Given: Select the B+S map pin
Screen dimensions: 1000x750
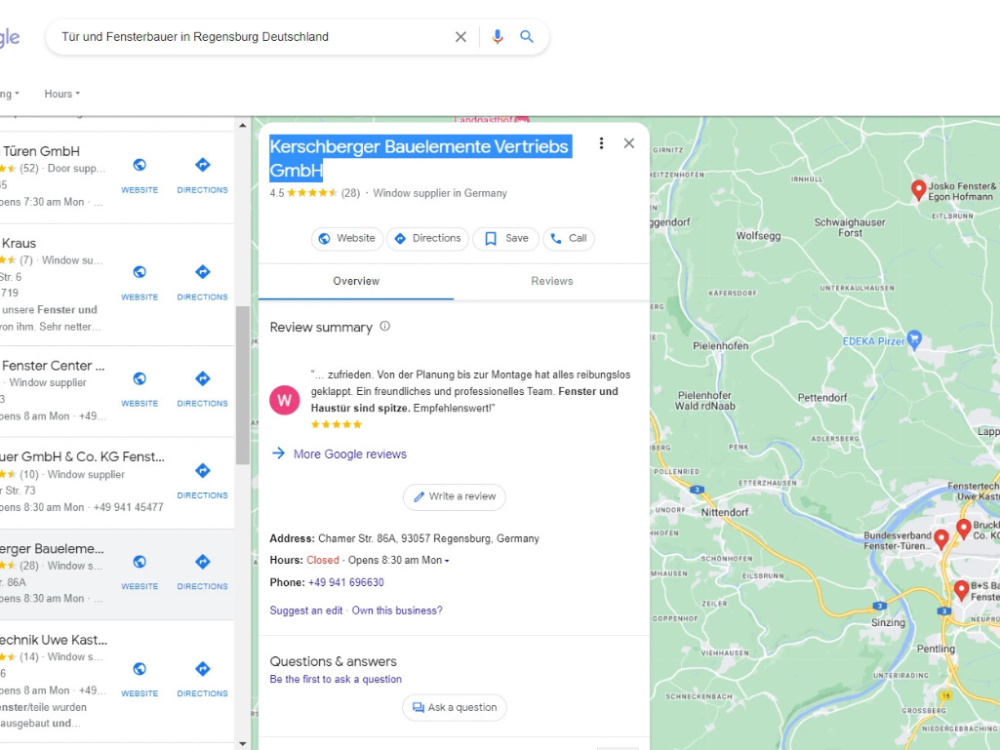Looking at the screenshot, I should click(x=961, y=590).
